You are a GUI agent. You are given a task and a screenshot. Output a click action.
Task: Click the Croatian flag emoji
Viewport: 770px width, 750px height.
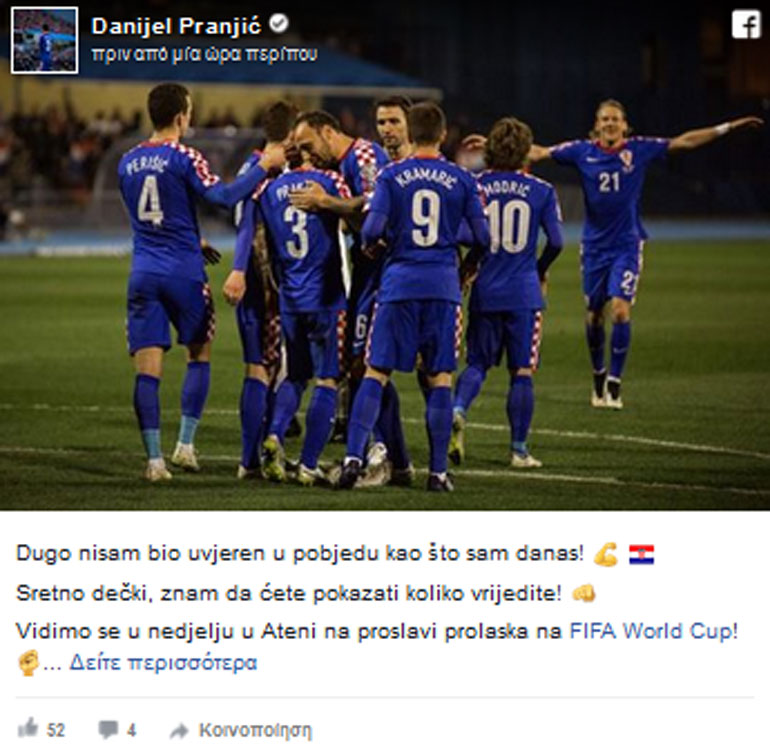(641, 555)
